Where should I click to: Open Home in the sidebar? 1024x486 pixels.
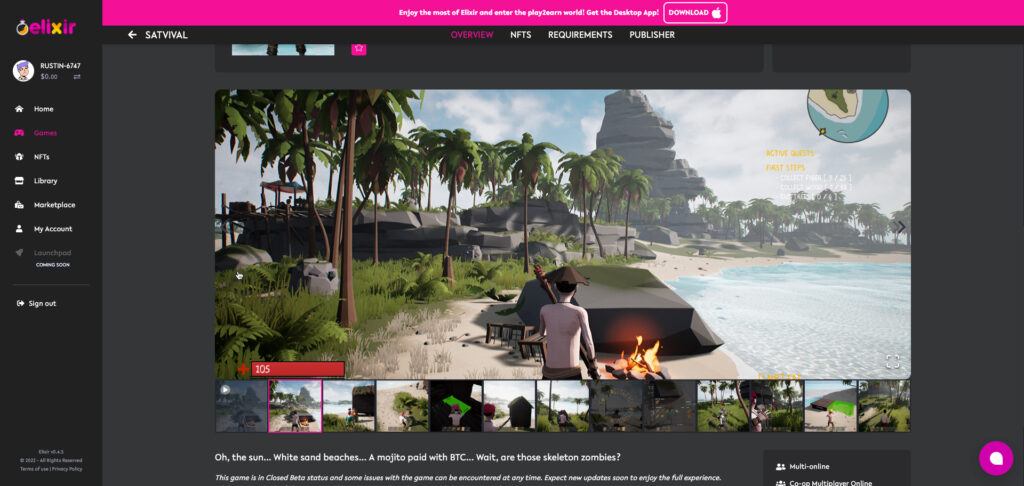pyautogui.click(x=44, y=109)
